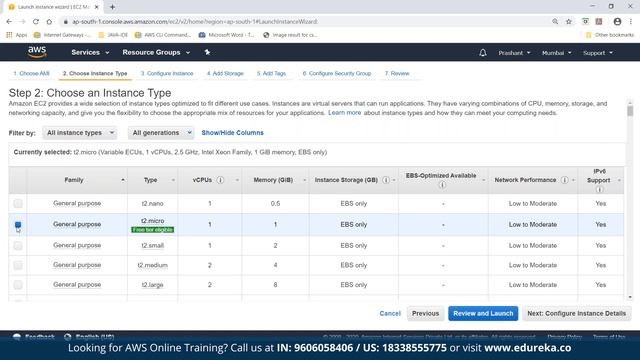Expand the Resource Groups menu
Image resolution: width=640 pixels, height=360 pixels.
tap(156, 52)
